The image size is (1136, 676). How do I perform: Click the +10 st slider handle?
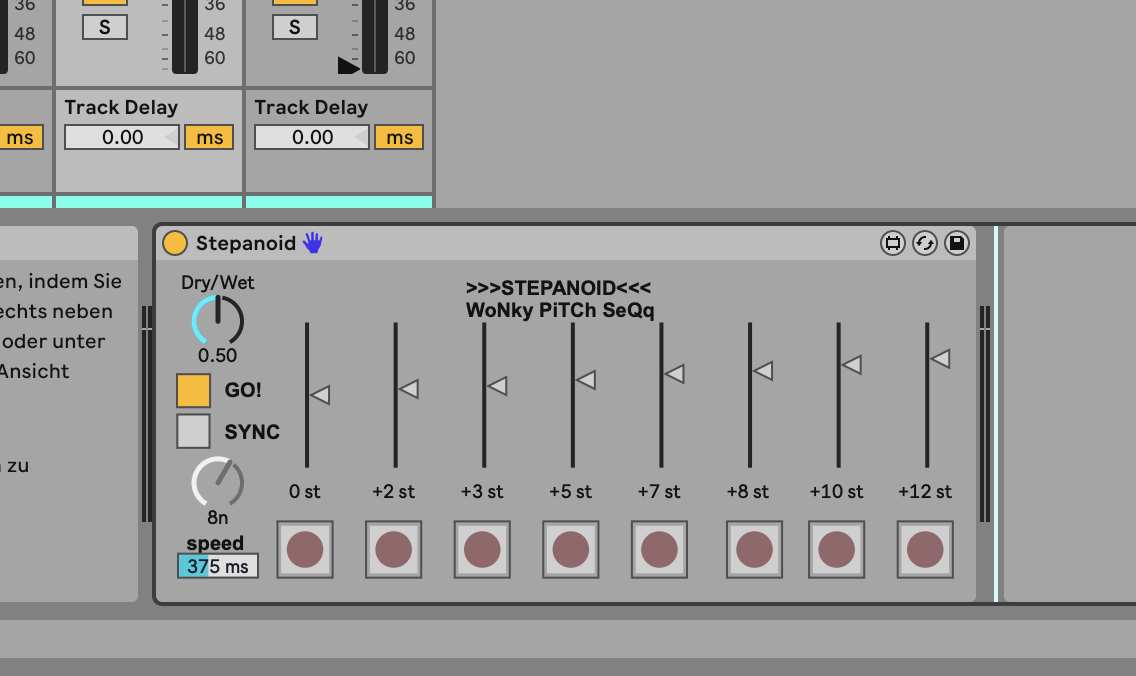[851, 365]
